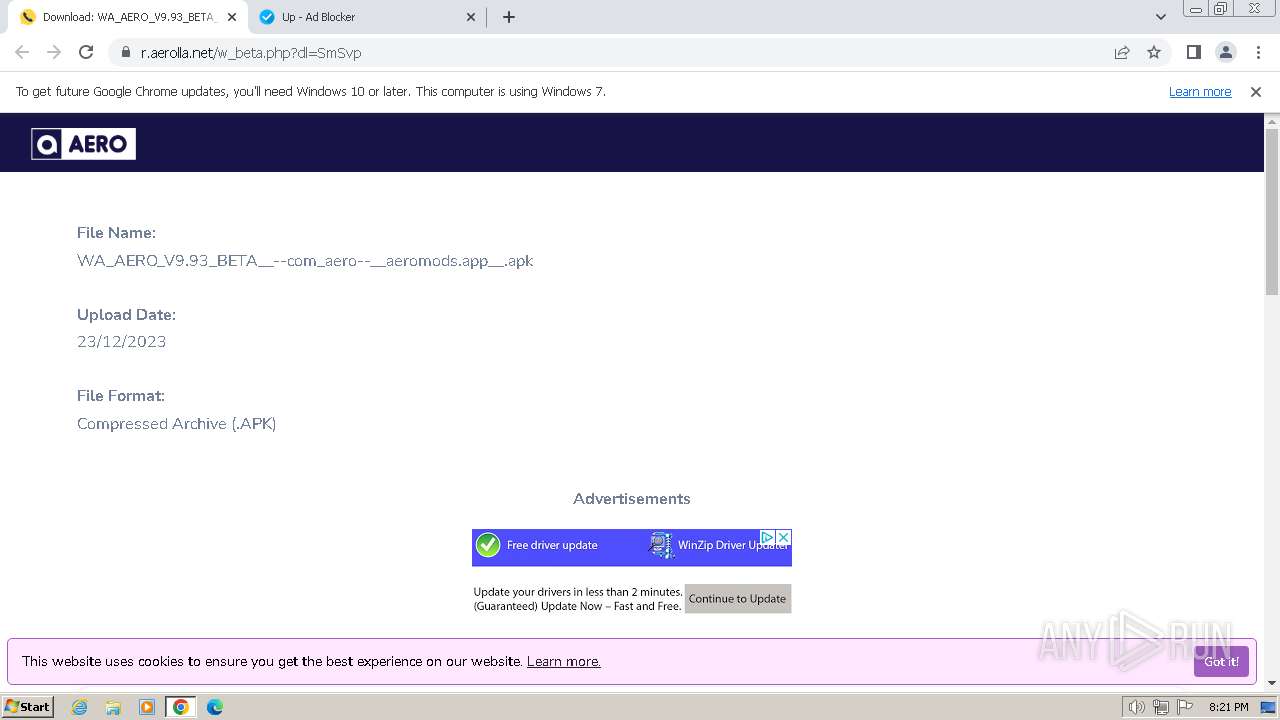Image resolution: width=1280 pixels, height=720 pixels.
Task: Click the browser forward arrow
Action: click(54, 52)
